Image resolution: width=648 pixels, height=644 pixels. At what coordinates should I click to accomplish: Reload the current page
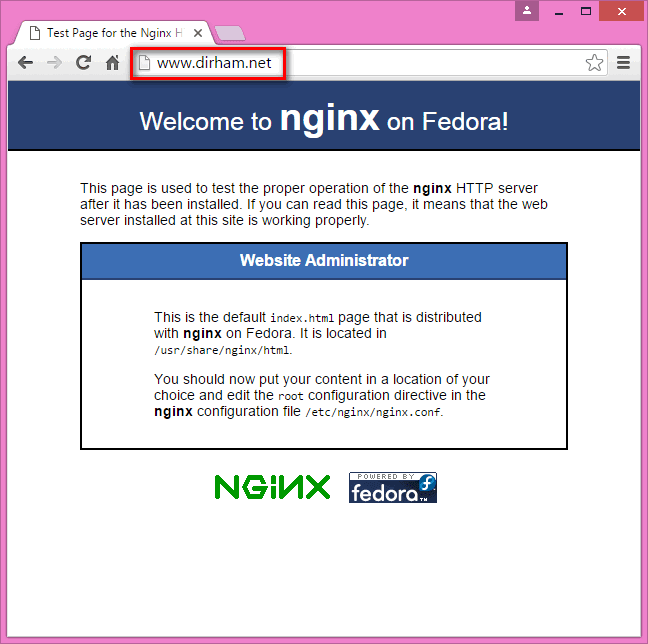coord(83,62)
